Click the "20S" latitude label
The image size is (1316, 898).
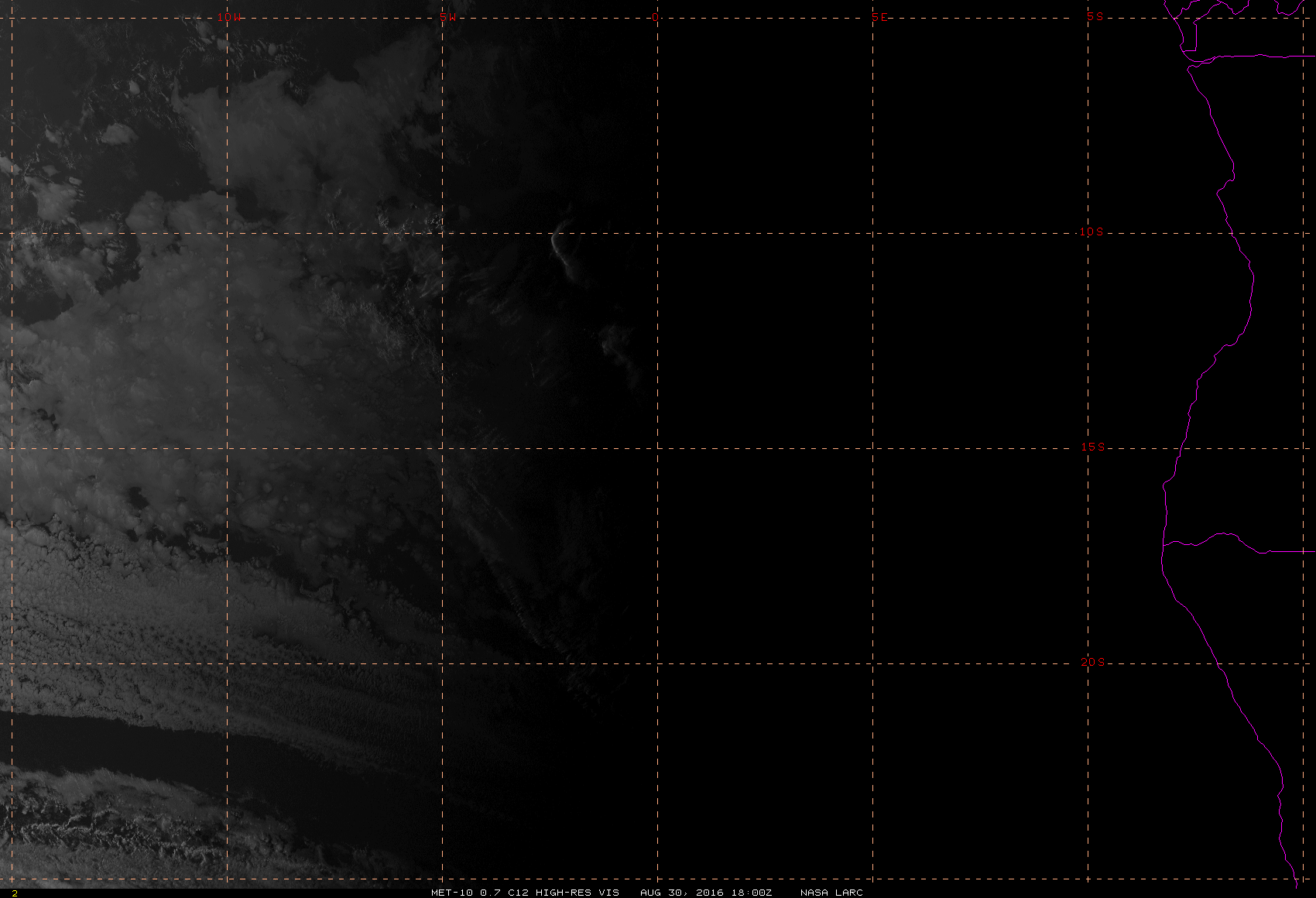coord(1092,662)
